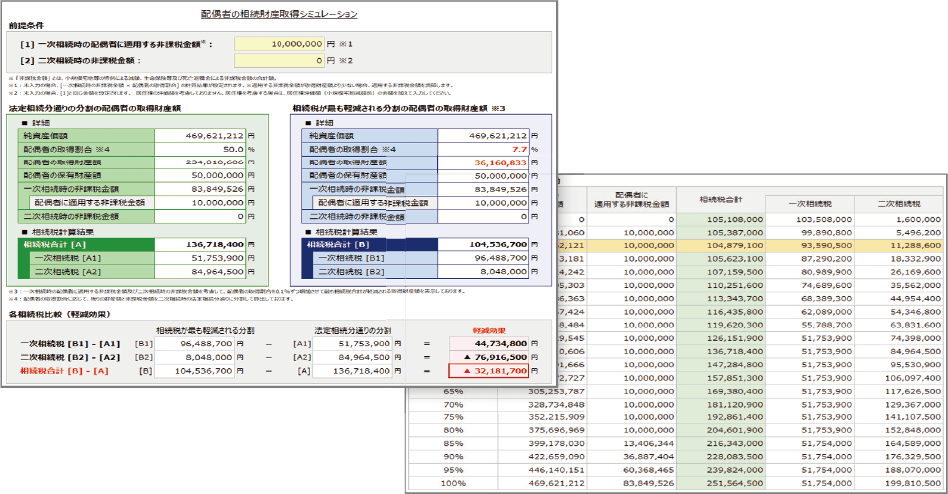Screen dimensions: 948x494
Task: Select the 80% row label
Action: 453,431
